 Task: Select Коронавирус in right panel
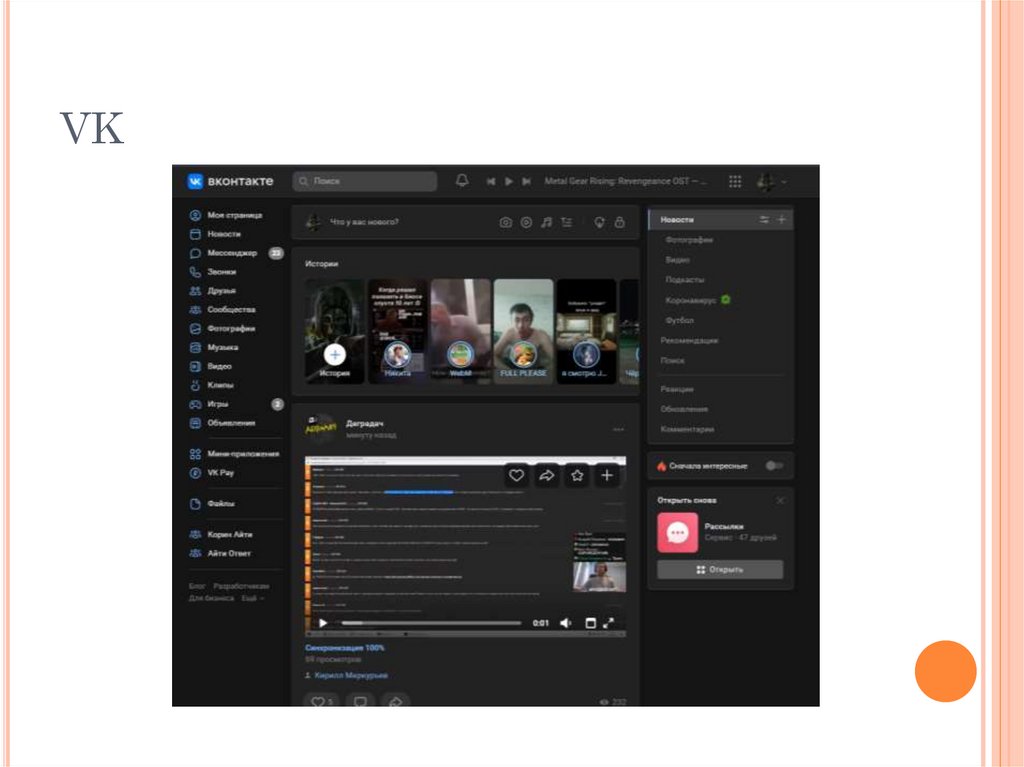click(691, 300)
